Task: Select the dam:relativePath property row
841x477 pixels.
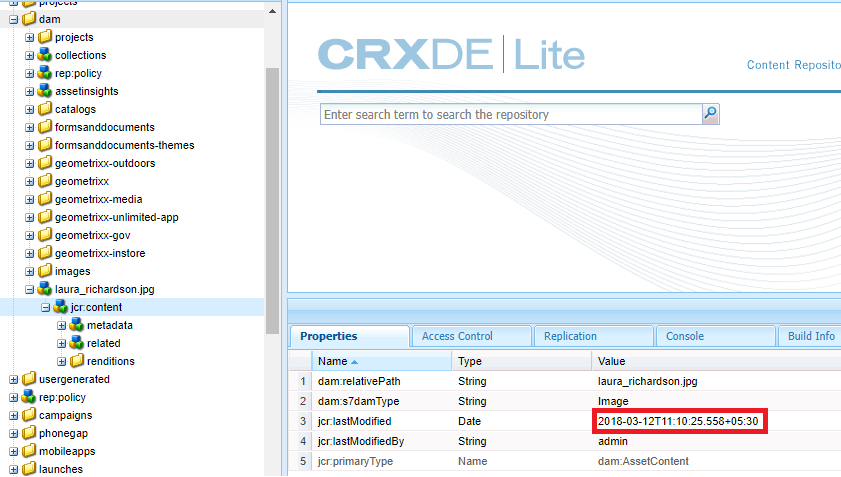Action: [x=565, y=381]
